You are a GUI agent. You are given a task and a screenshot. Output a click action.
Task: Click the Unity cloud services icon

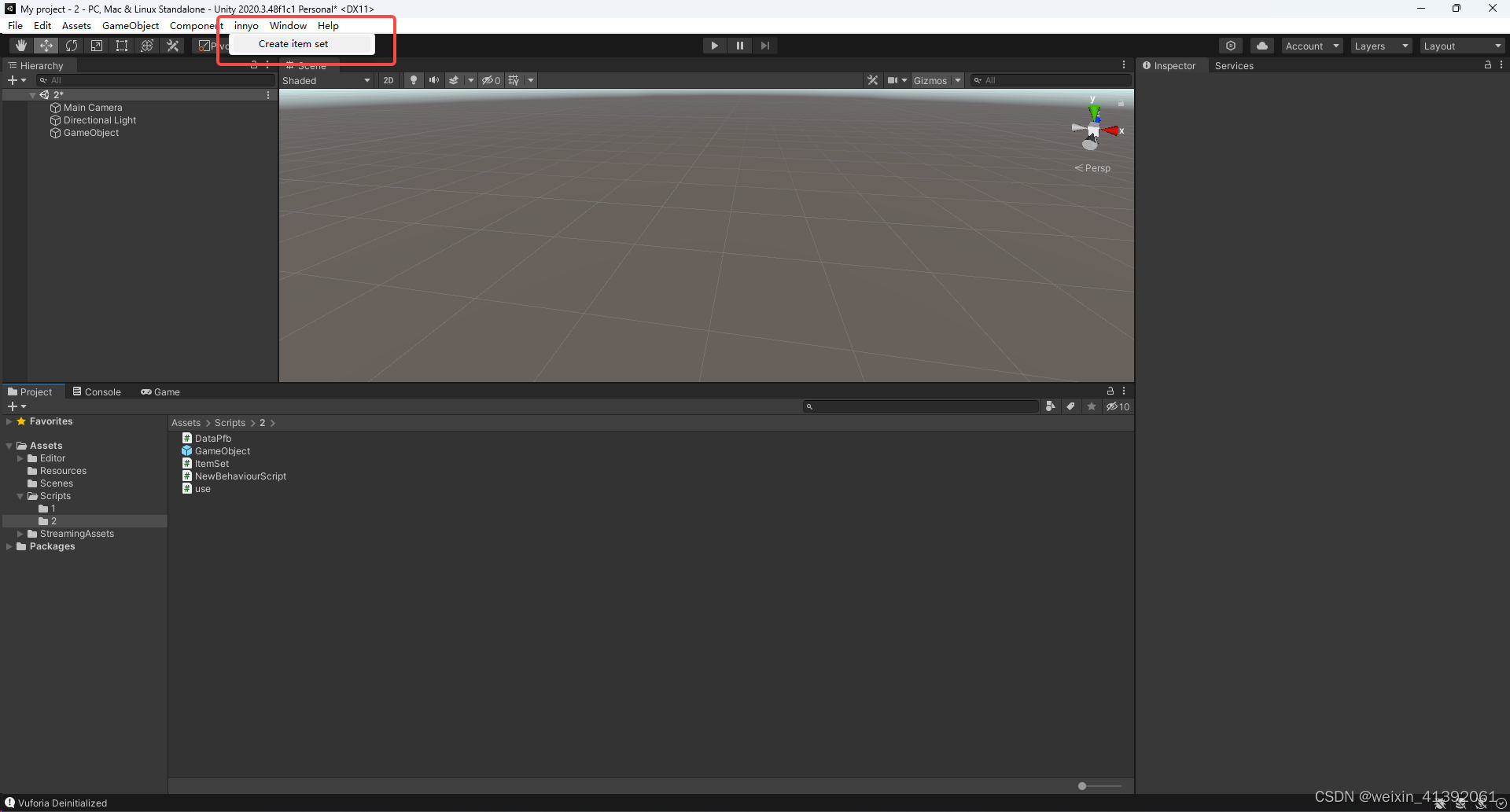1262,45
